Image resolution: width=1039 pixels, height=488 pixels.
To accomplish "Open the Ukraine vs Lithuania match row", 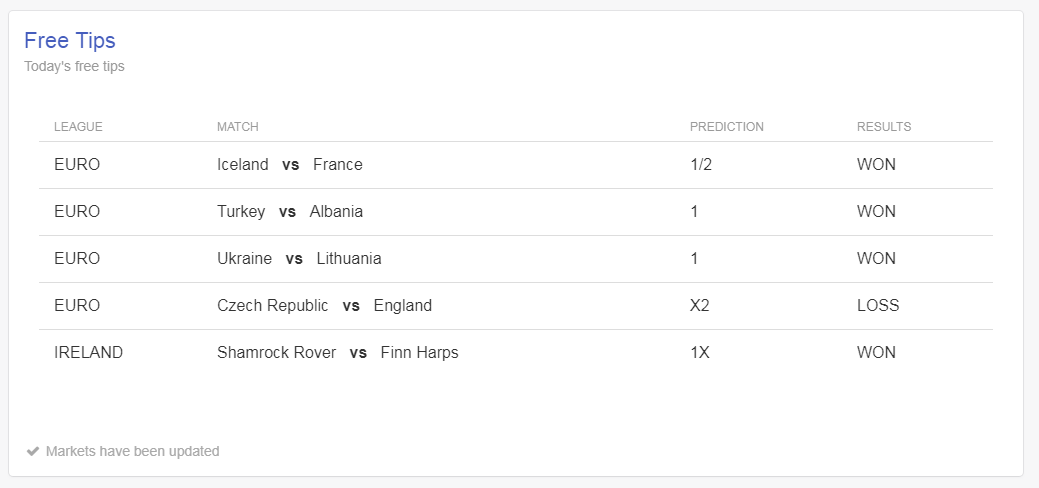I will [516, 259].
